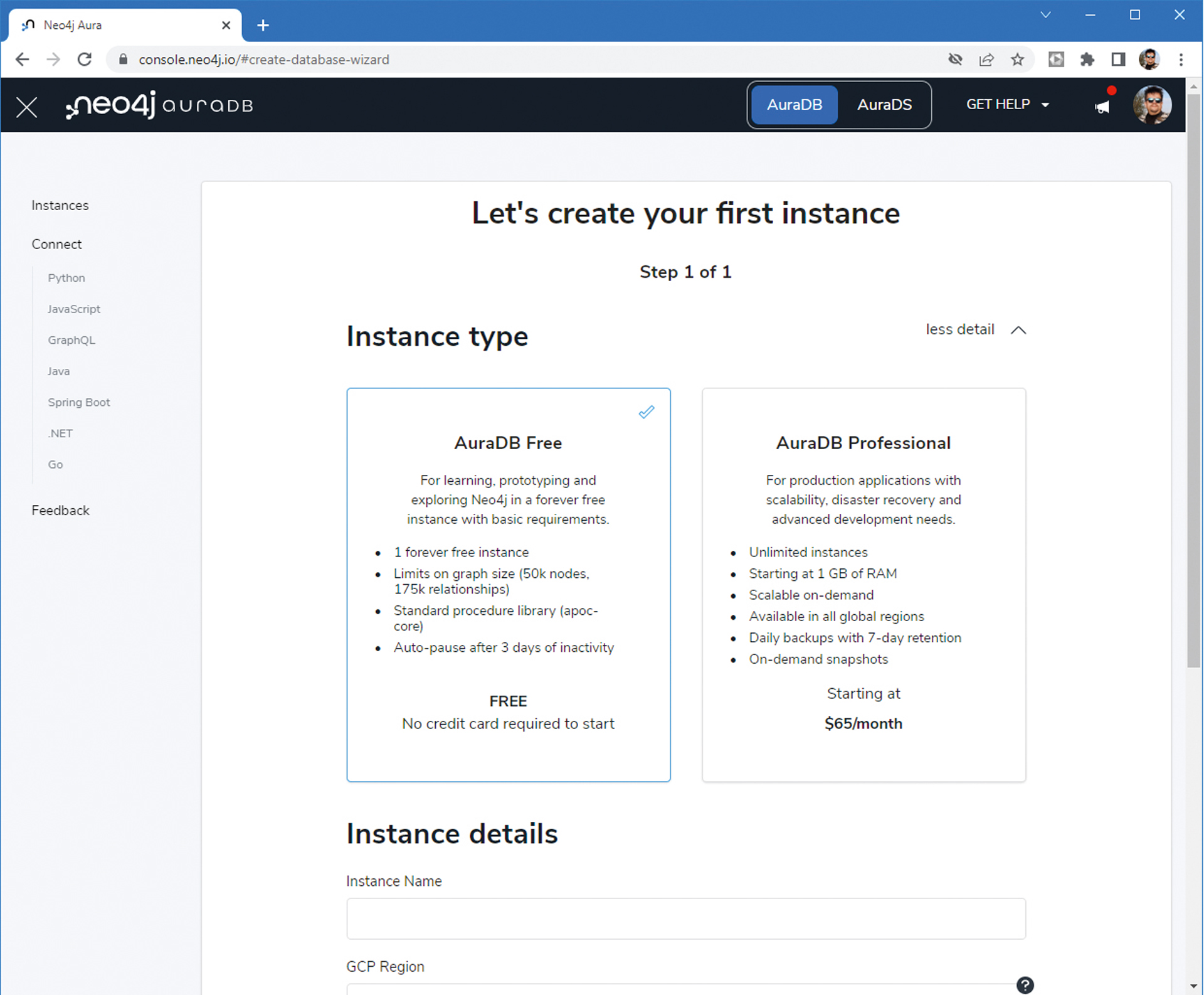Close the create instance wizard with X icon

pyautogui.click(x=26, y=107)
